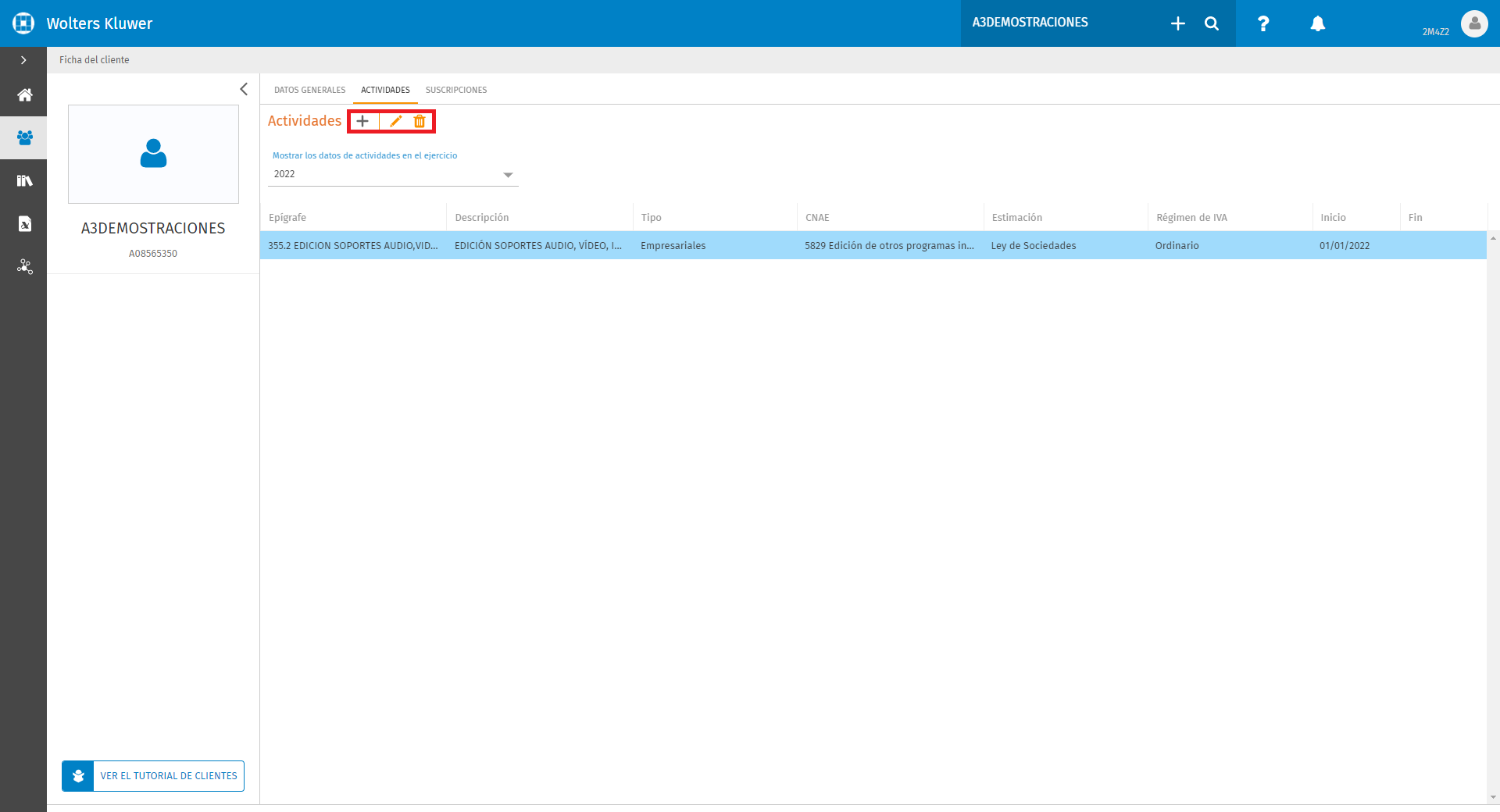This screenshot has width=1500, height=812.
Task: Click the Ficha del cliente breadcrumb
Action: pyautogui.click(x=94, y=60)
